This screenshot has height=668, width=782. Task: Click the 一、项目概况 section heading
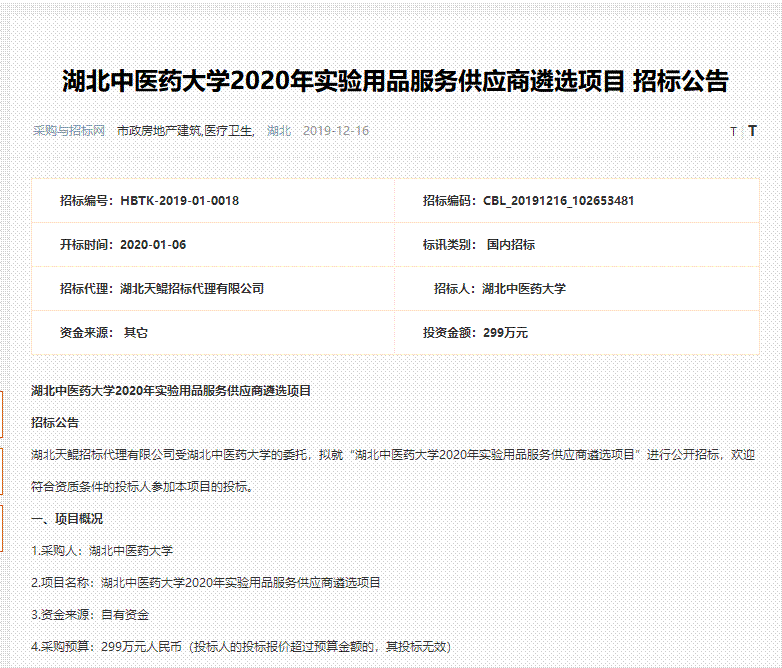pos(67,519)
